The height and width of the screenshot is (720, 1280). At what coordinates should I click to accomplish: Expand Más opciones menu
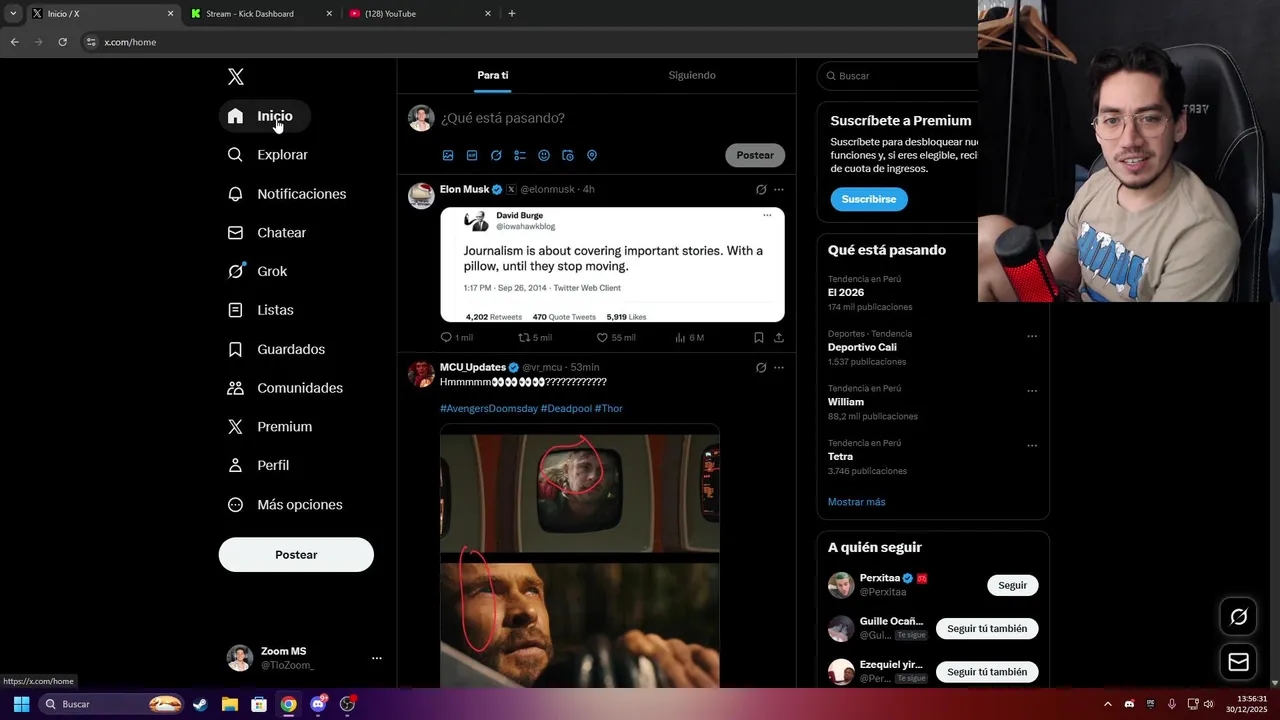pyautogui.click(x=285, y=505)
